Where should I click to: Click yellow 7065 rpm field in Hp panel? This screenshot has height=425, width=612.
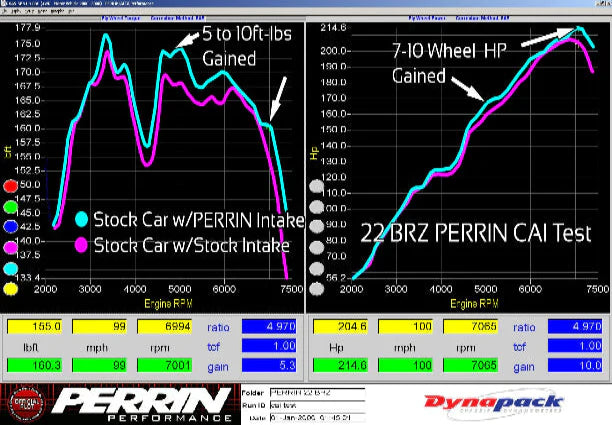click(x=470, y=326)
